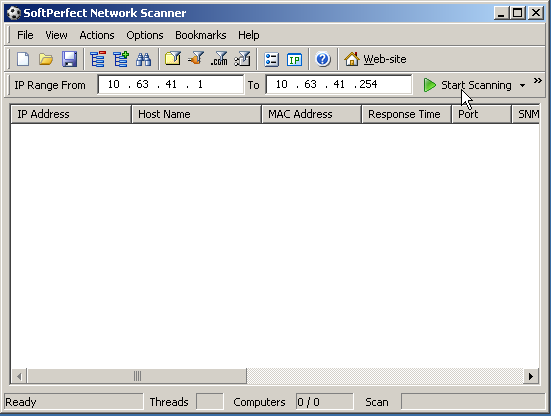This screenshot has height=416, width=551.
Task: Sort by the Host Name column header
Action: (197, 114)
